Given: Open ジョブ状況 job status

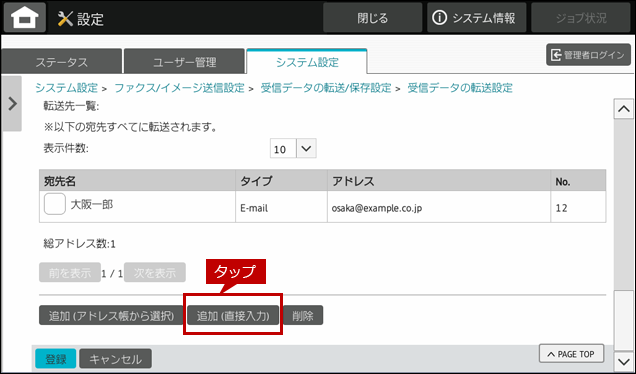Looking at the screenshot, I should pos(581,18).
